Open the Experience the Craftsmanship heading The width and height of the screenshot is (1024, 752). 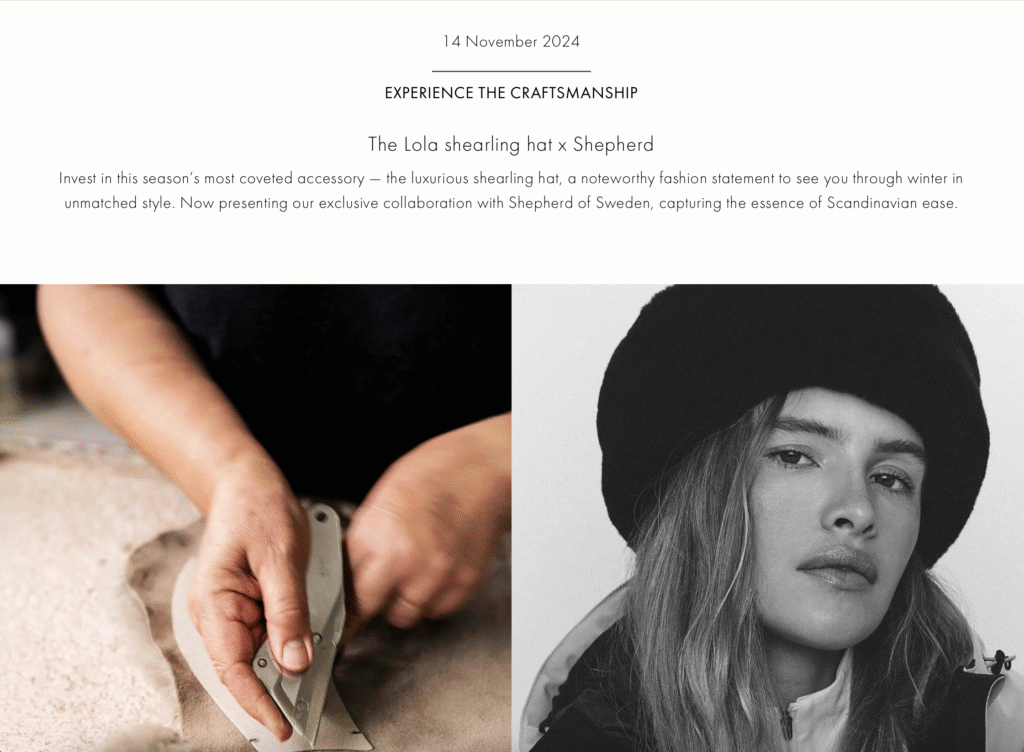click(x=511, y=93)
